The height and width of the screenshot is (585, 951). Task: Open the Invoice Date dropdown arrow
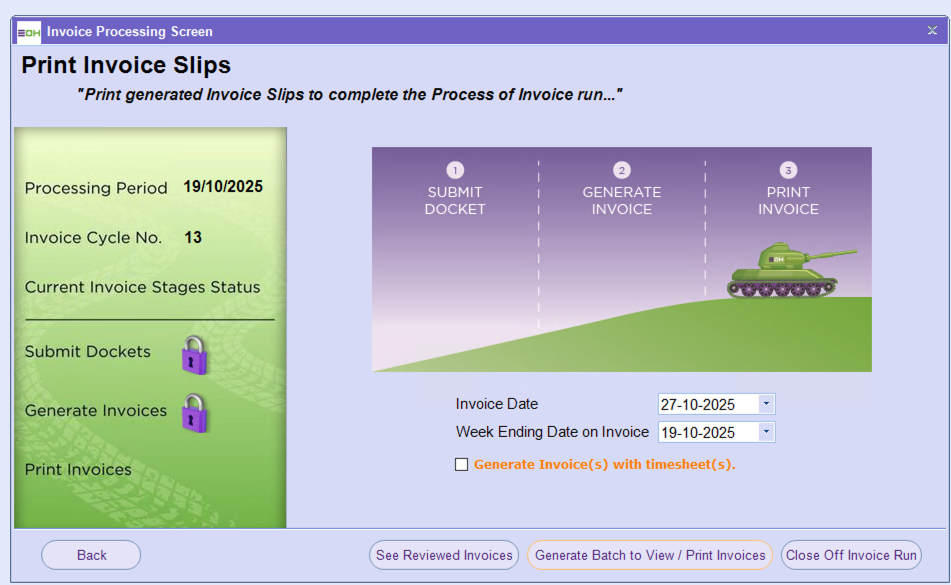(765, 404)
